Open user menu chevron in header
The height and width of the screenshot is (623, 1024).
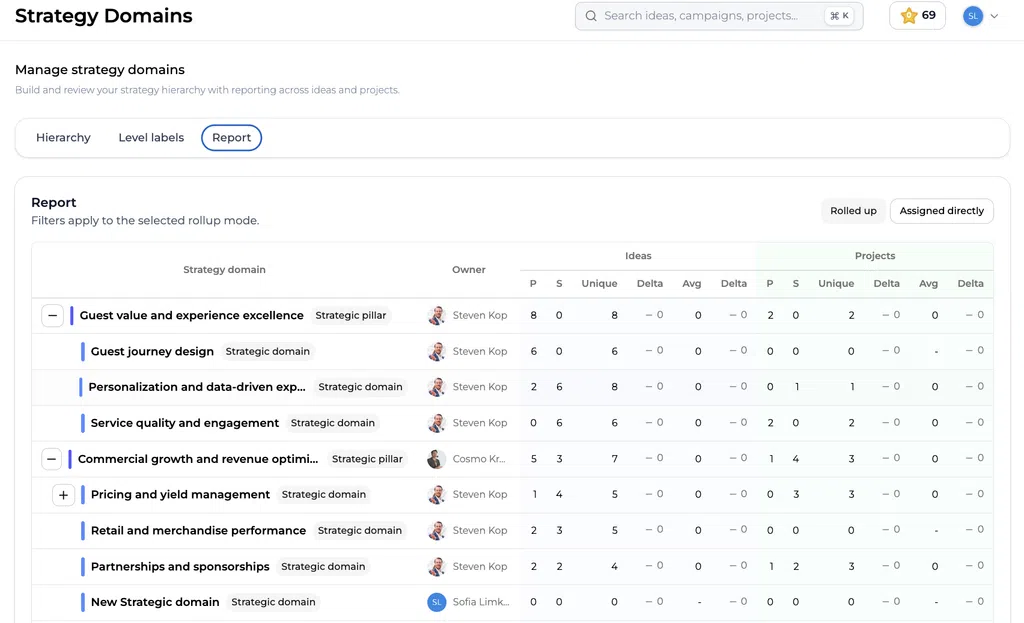994,16
